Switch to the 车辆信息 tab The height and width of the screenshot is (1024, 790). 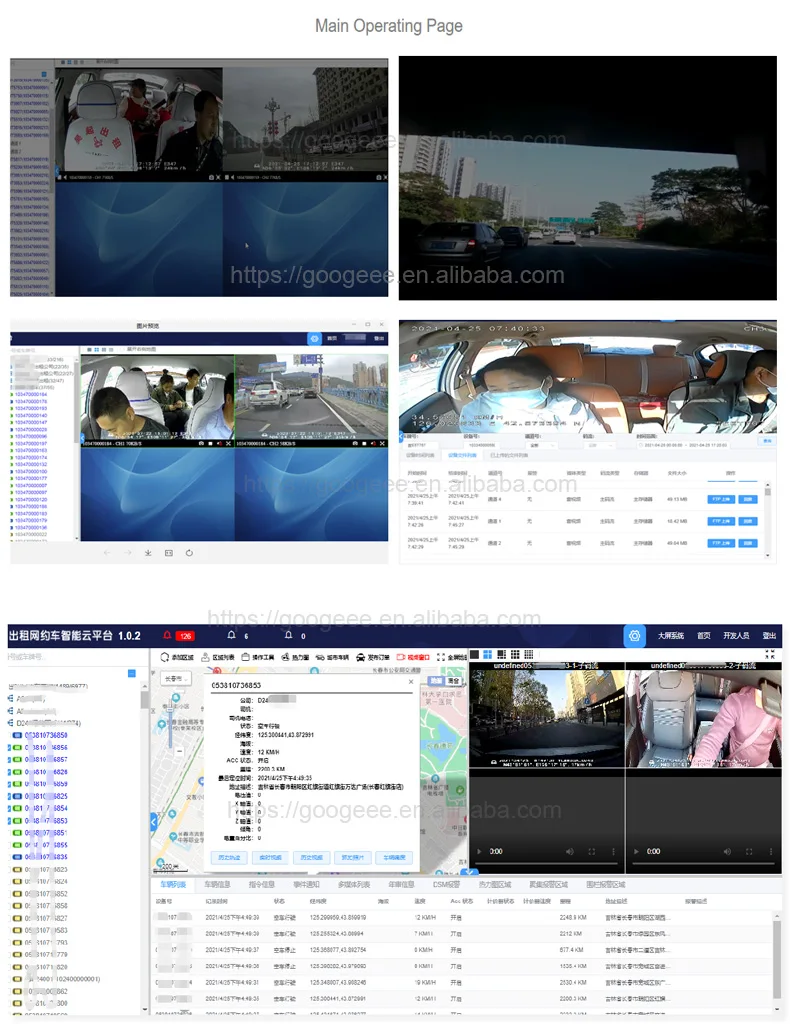(217, 885)
